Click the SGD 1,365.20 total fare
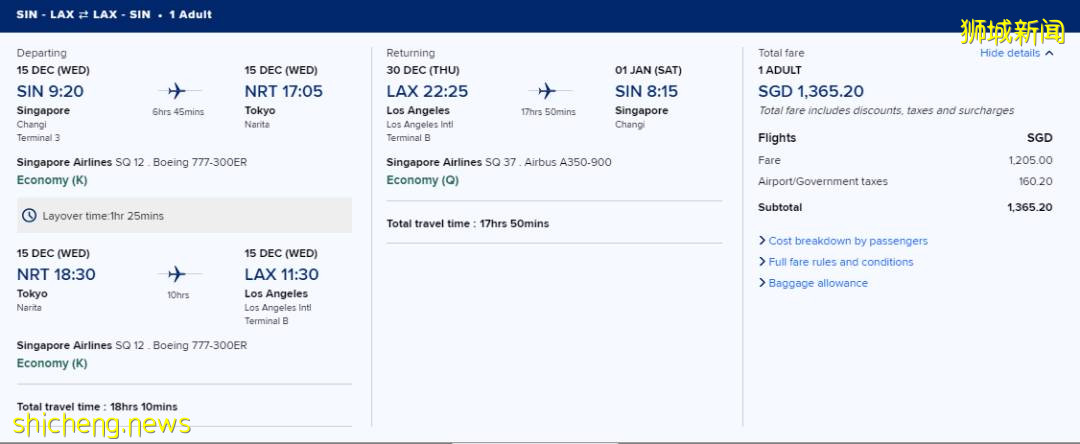The width and height of the screenshot is (1080, 444). pyautogui.click(x=811, y=92)
